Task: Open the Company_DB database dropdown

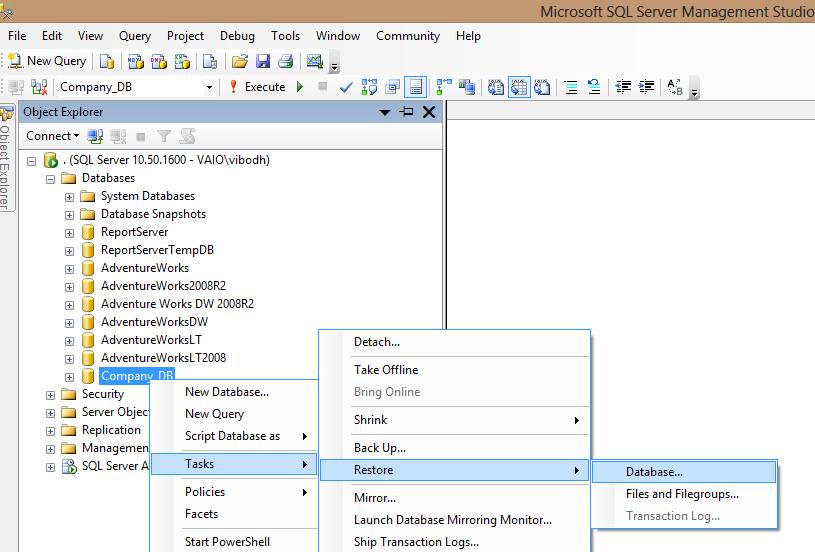Action: click(209, 87)
